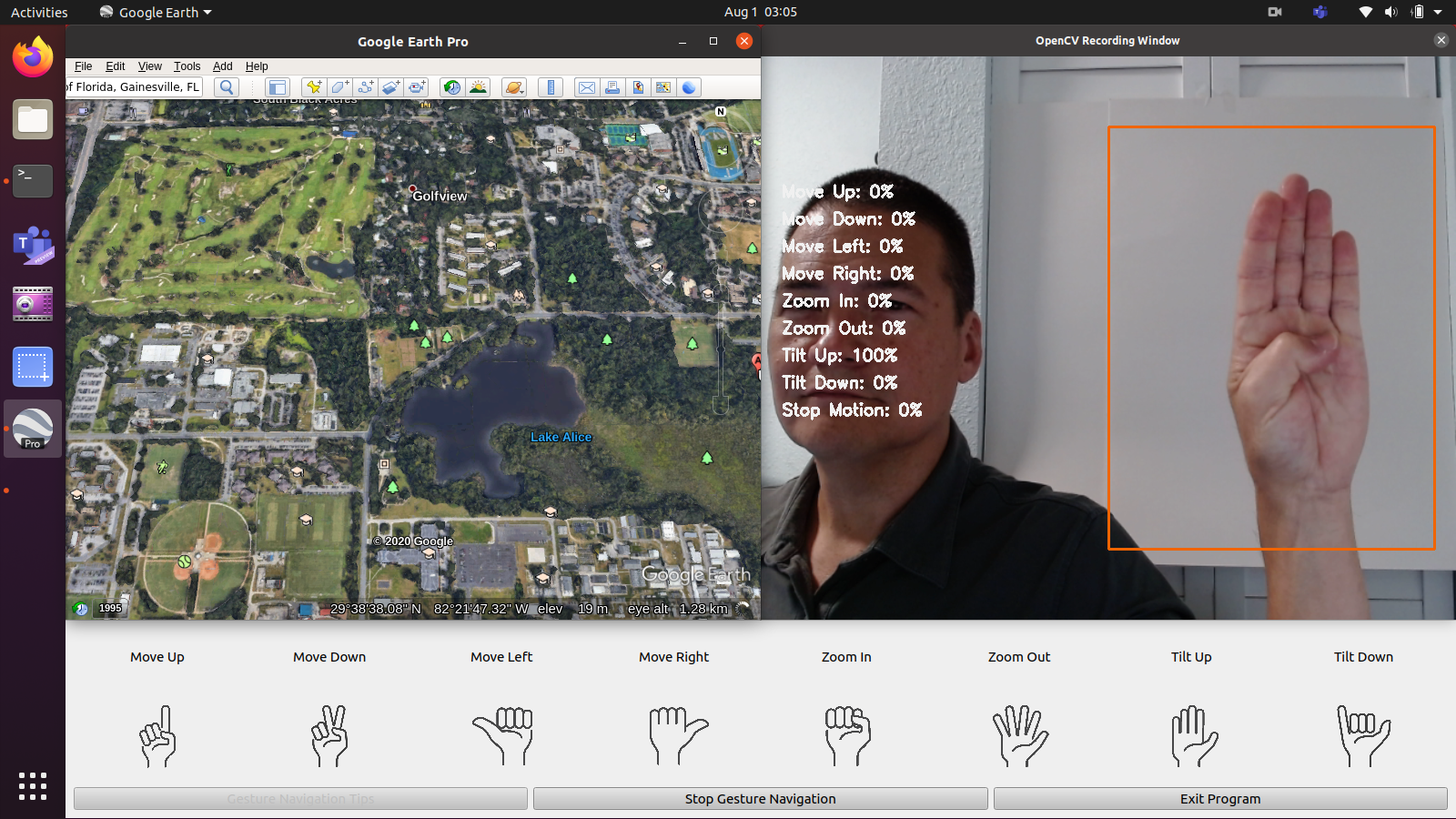Click the Zoom In fist gesture icon
The width and height of the screenshot is (1456, 819).
click(847, 735)
